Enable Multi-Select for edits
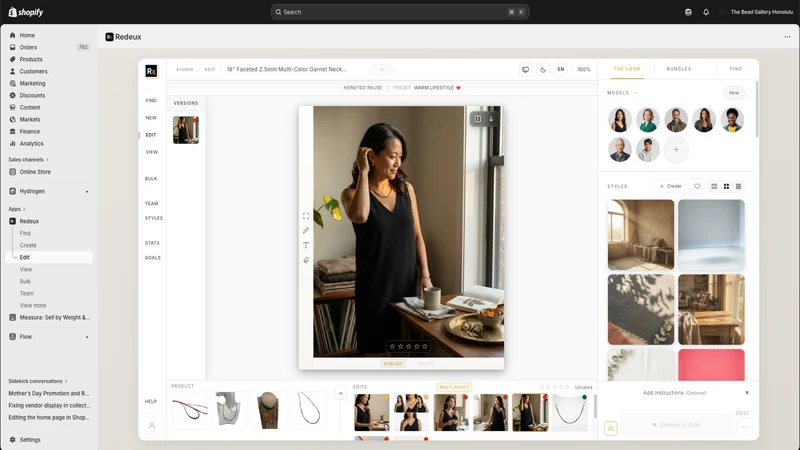 click(x=454, y=387)
